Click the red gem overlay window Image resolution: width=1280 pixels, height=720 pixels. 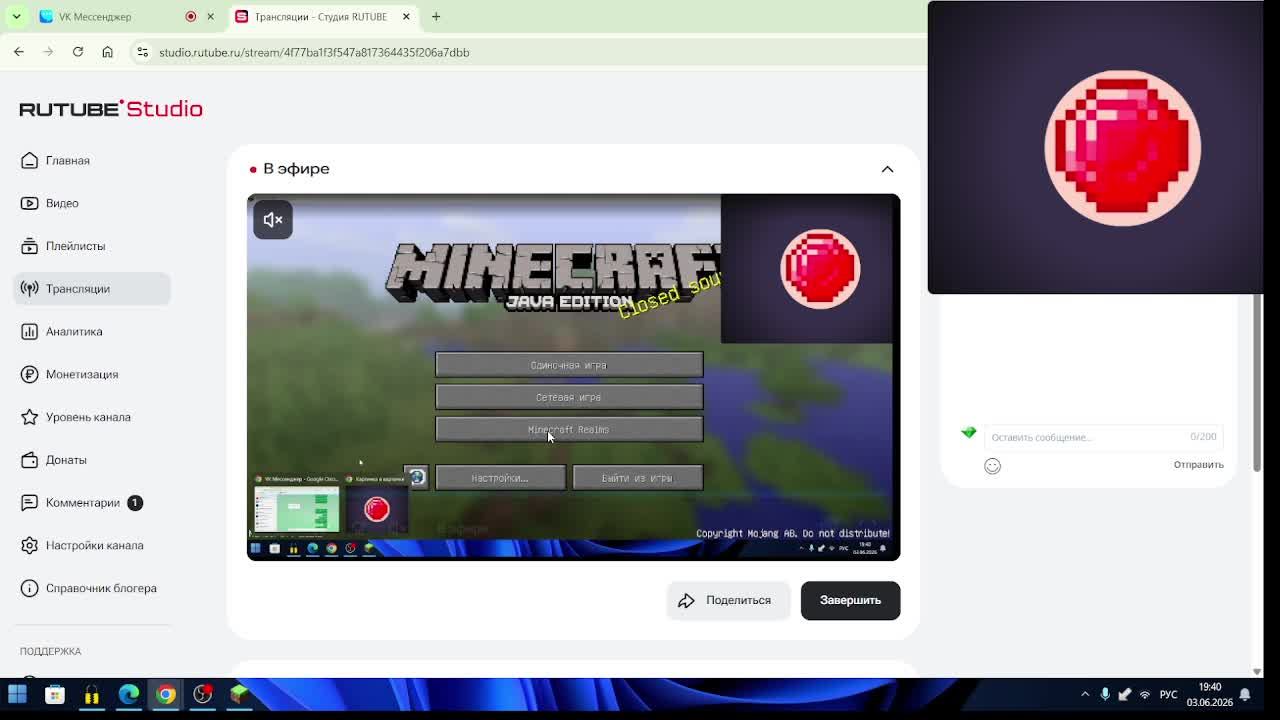click(1096, 148)
